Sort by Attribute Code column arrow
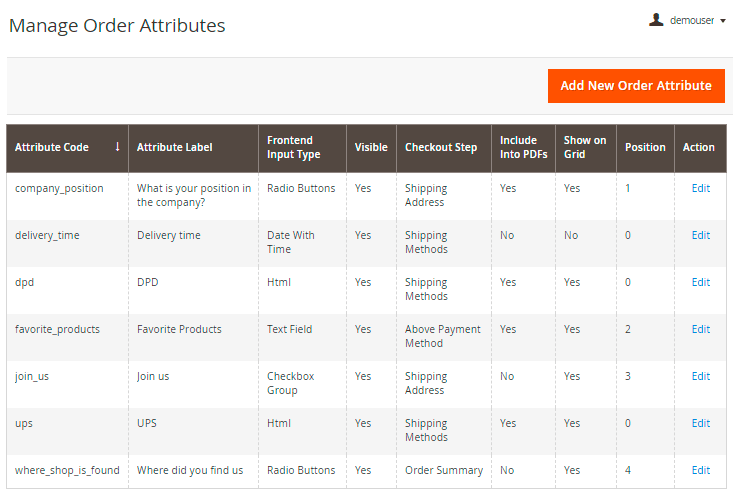The width and height of the screenshot is (733, 500). (x=117, y=147)
